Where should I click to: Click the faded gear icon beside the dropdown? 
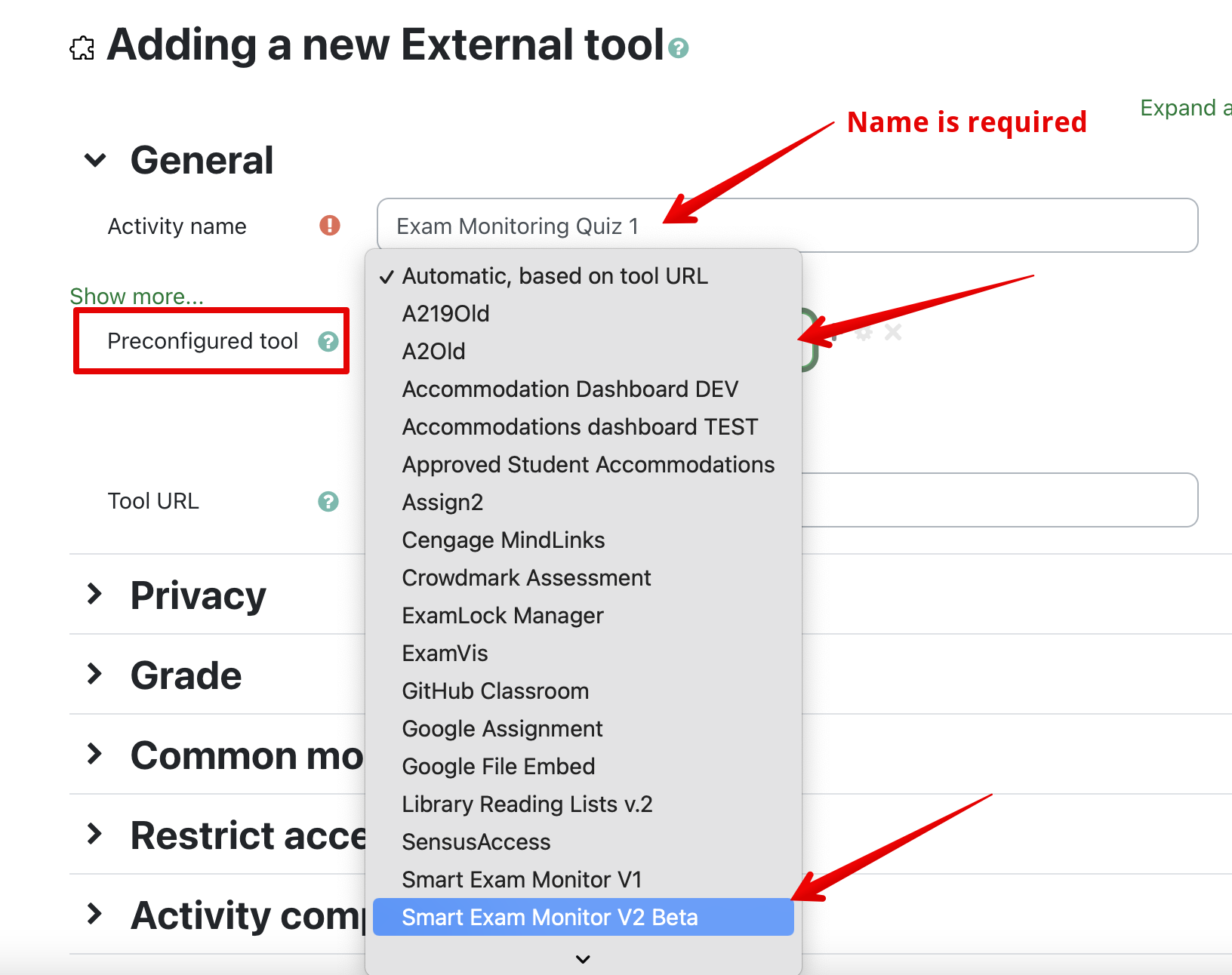click(864, 333)
